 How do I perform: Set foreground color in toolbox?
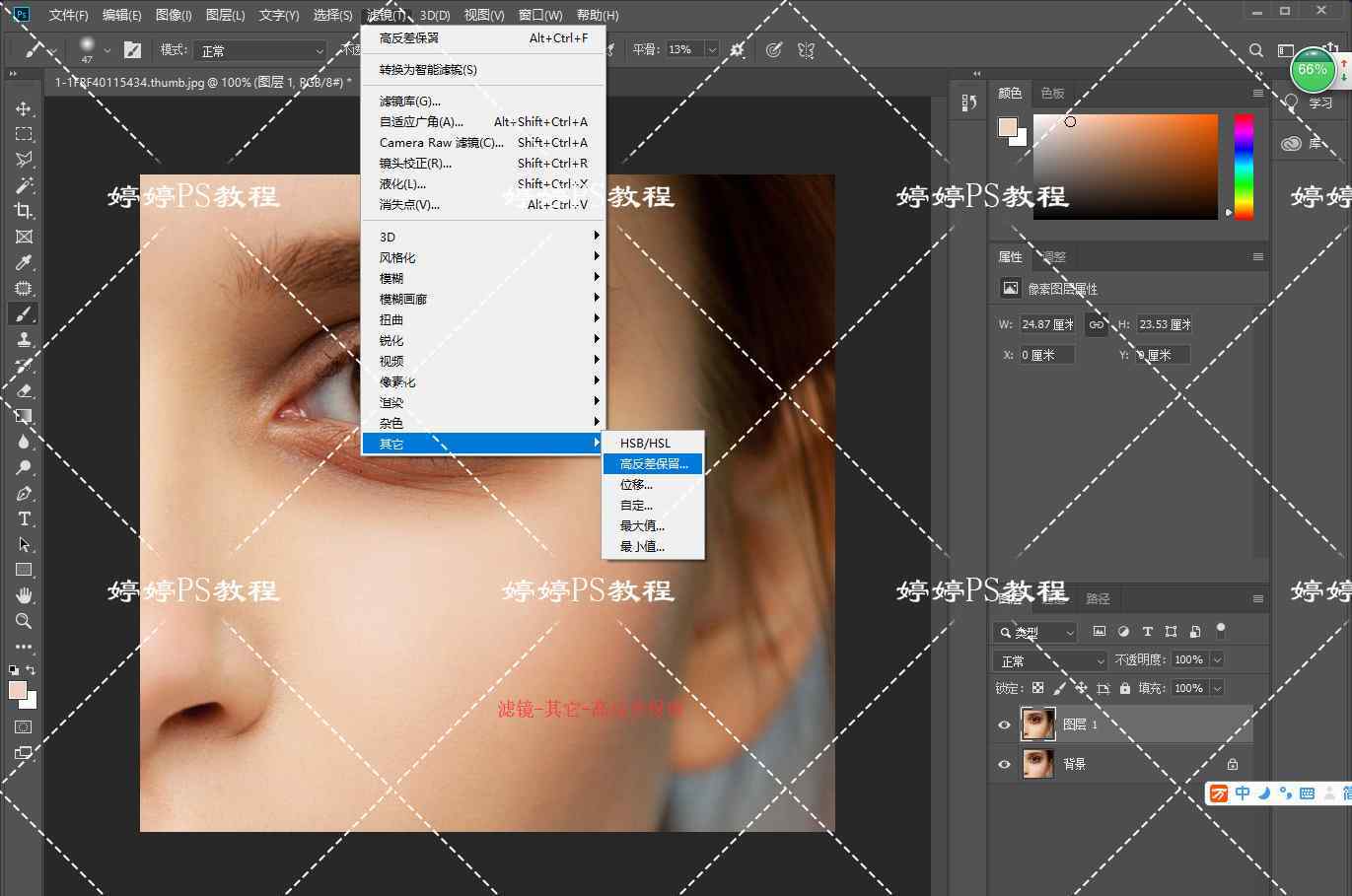17,690
